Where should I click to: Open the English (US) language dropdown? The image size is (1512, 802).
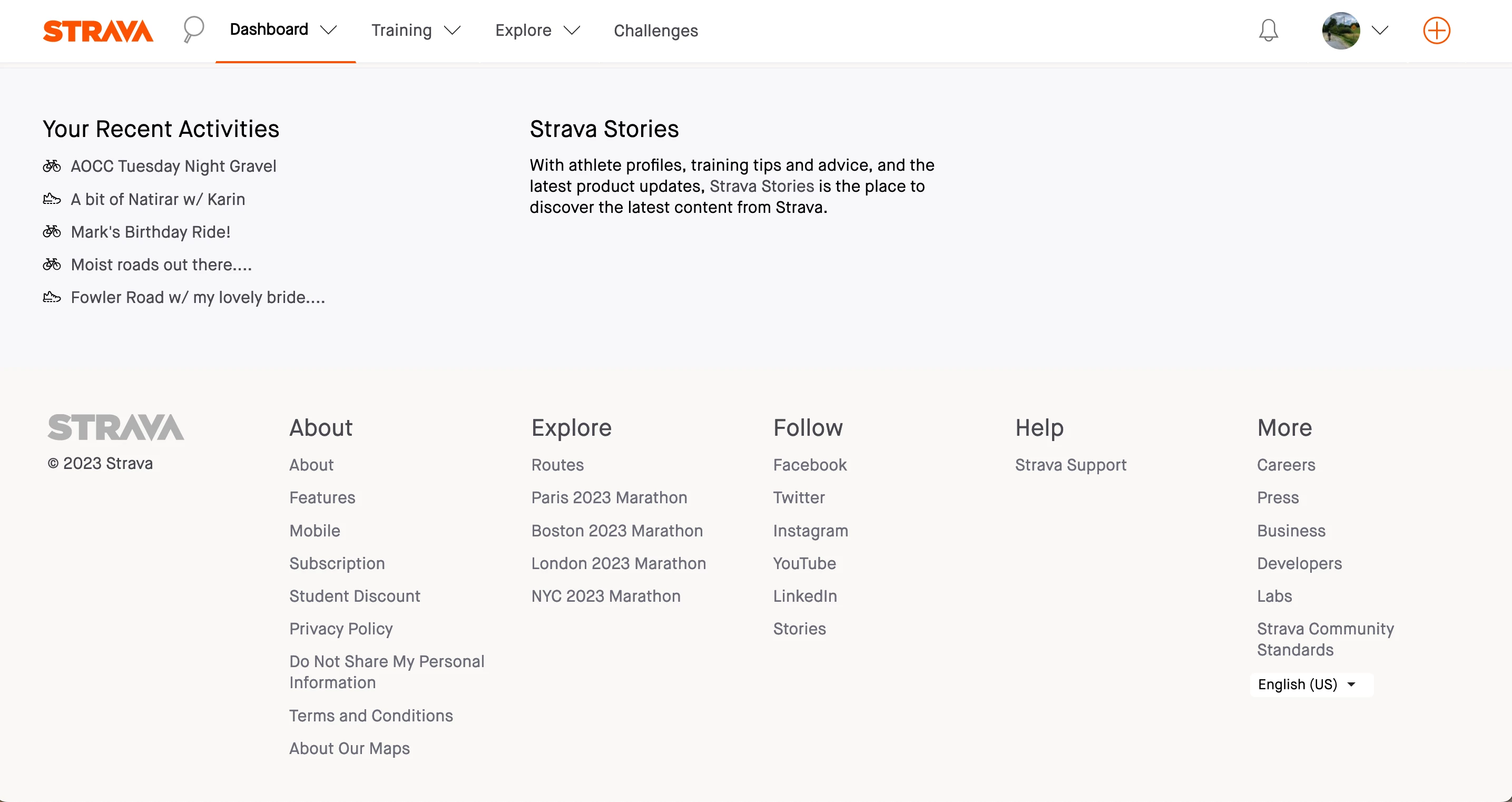coord(1311,684)
